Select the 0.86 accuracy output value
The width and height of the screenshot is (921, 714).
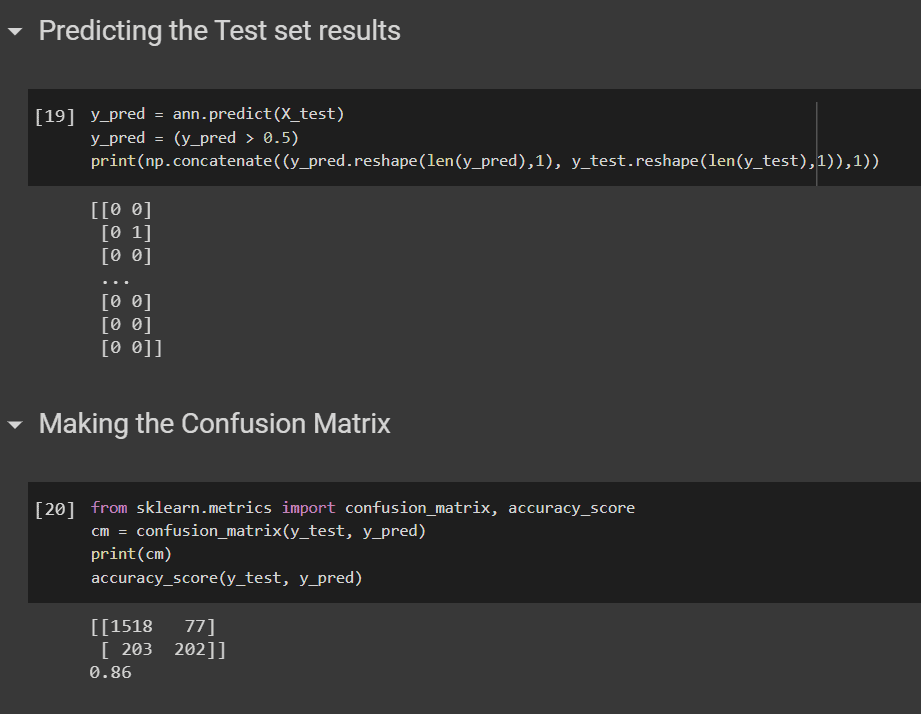point(110,672)
